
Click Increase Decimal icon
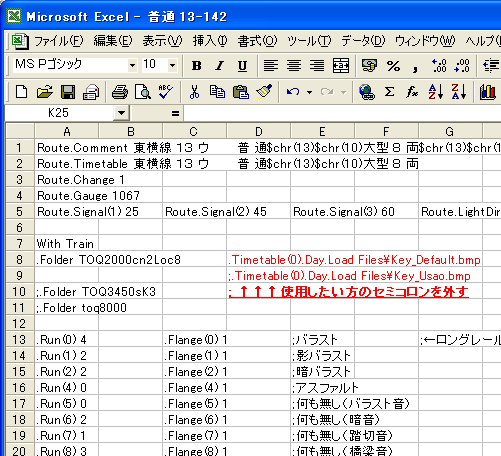[439, 65]
